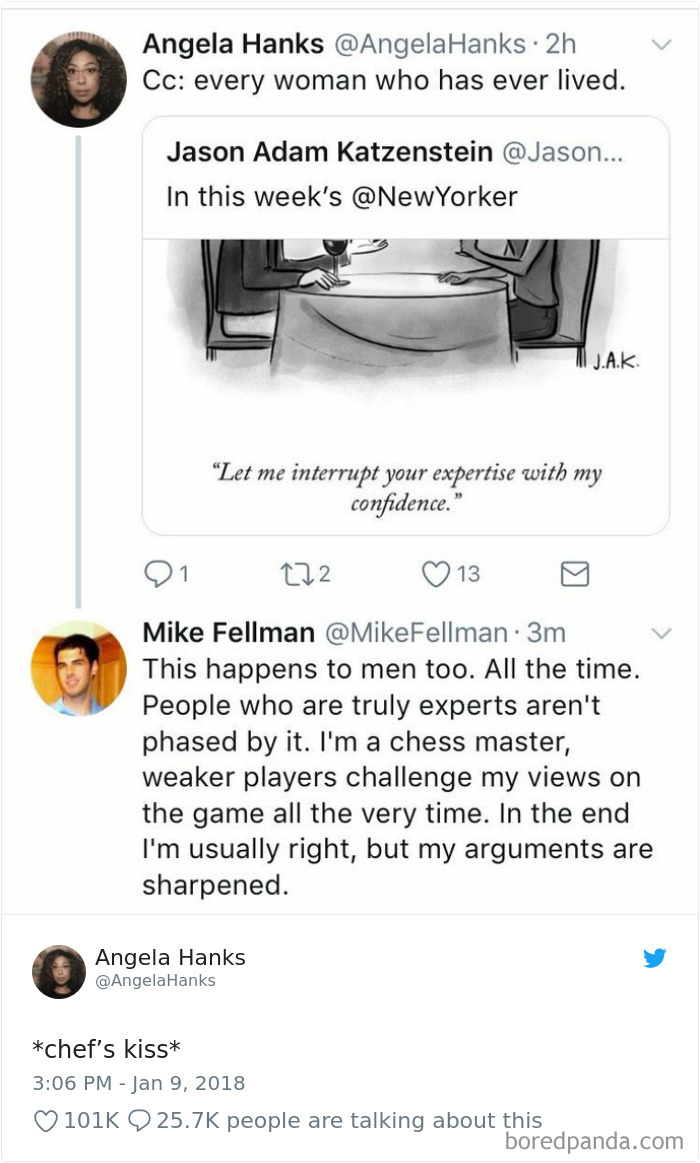Image resolution: width=700 pixels, height=1163 pixels.
Task: Open the chevron menu on Mike Fellman's tweet
Action: point(662,632)
